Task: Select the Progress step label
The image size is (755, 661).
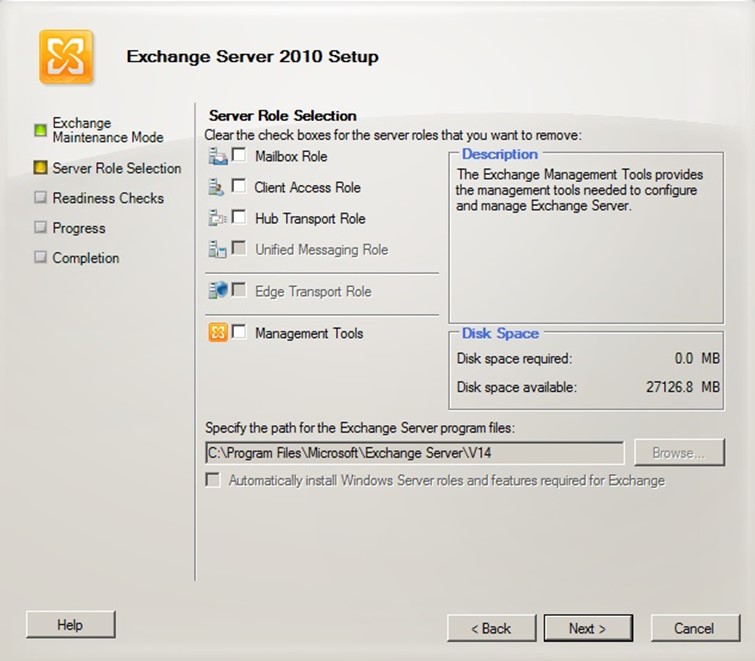Action: tap(78, 228)
